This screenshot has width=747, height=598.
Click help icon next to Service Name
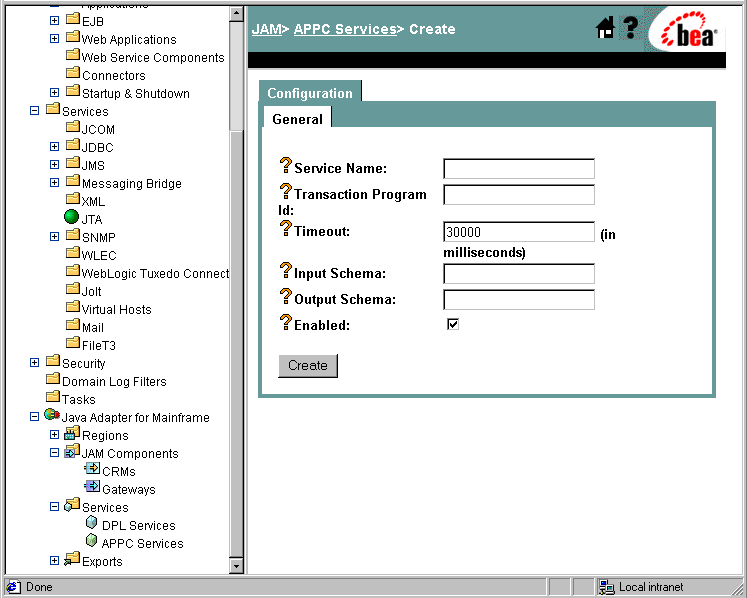click(x=285, y=165)
